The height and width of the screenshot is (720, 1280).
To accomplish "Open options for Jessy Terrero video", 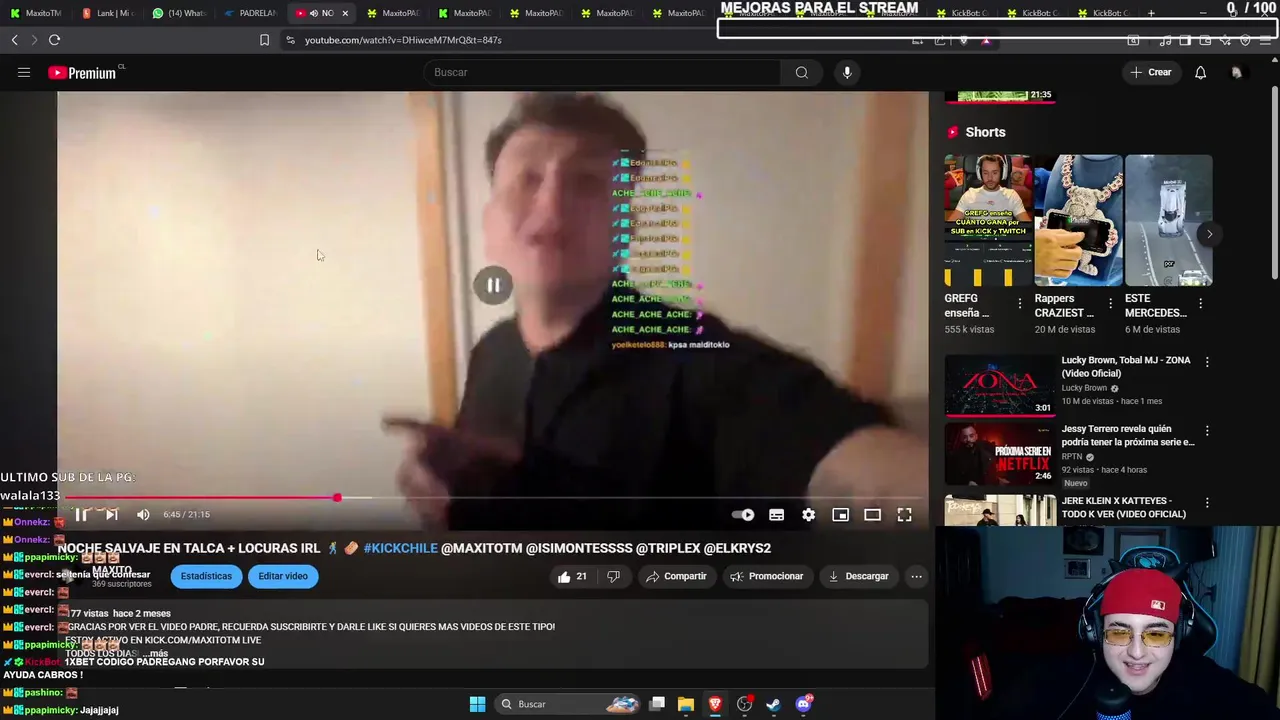I will click(x=1207, y=431).
